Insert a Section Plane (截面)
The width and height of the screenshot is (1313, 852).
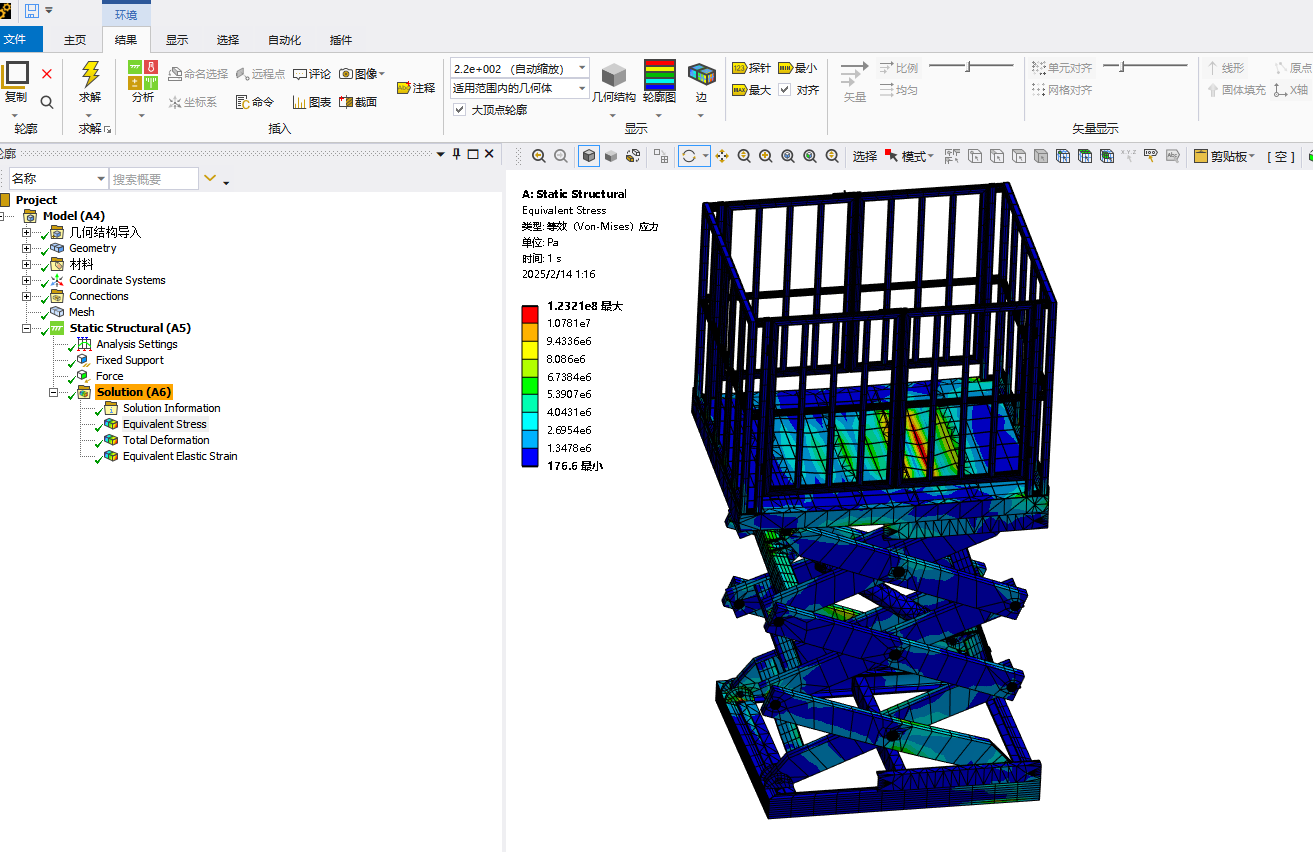(358, 102)
